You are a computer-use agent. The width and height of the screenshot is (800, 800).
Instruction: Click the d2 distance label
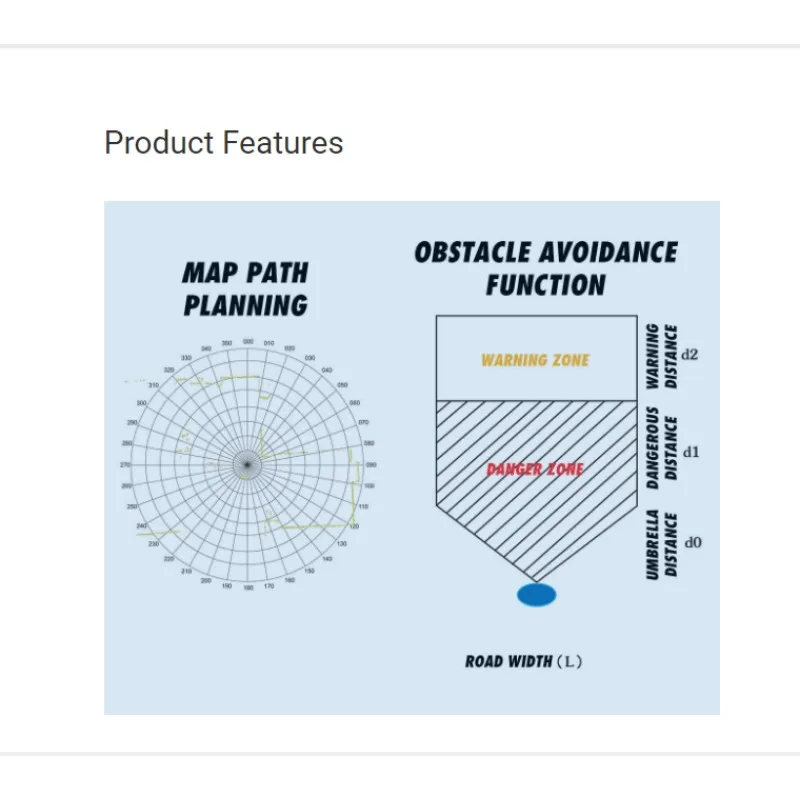pos(690,354)
